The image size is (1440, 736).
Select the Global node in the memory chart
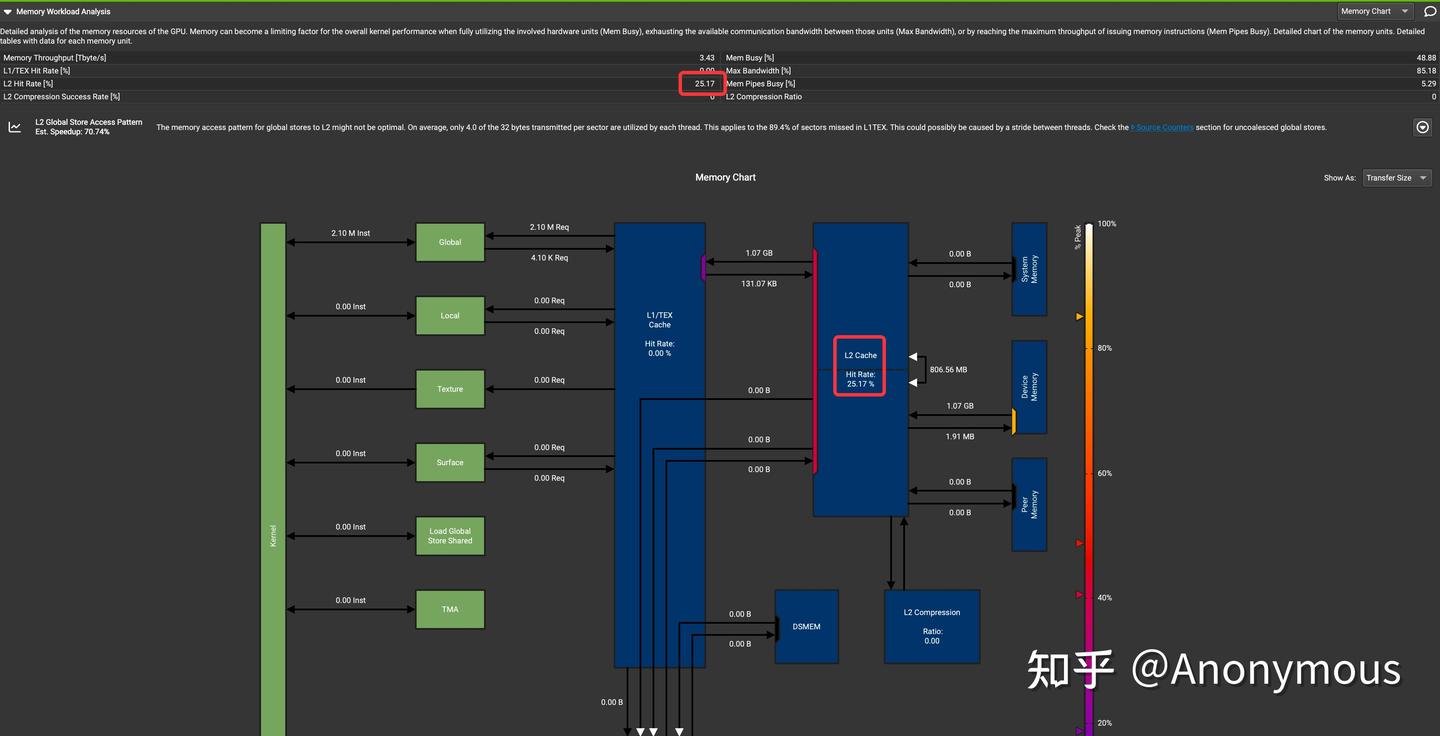(x=449, y=241)
